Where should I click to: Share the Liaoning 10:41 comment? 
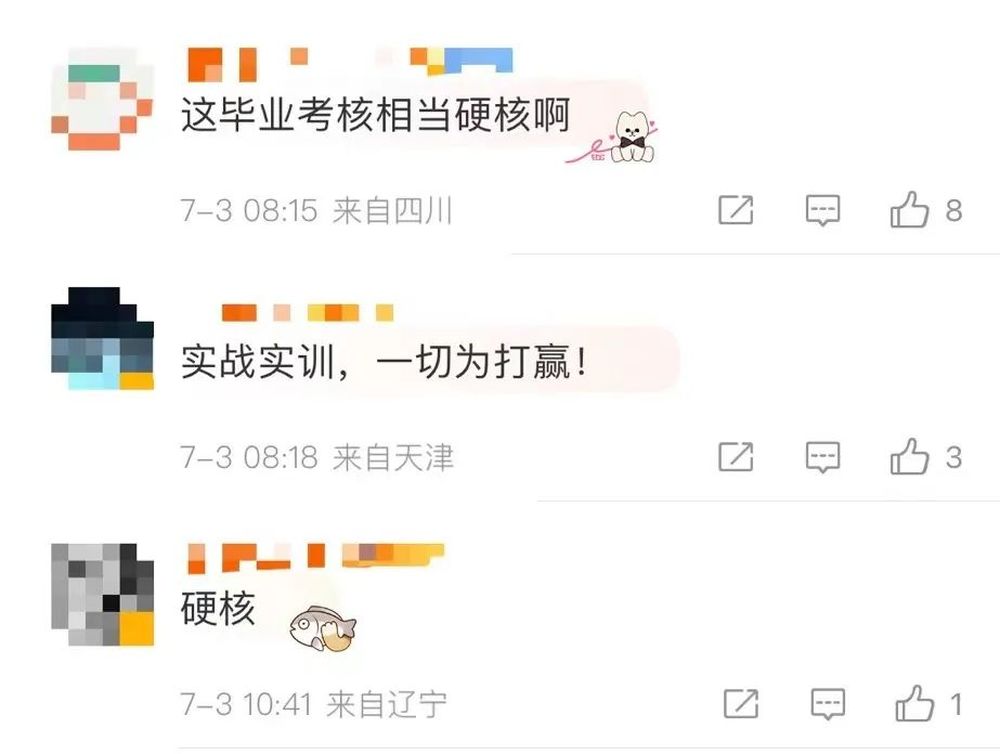(741, 703)
